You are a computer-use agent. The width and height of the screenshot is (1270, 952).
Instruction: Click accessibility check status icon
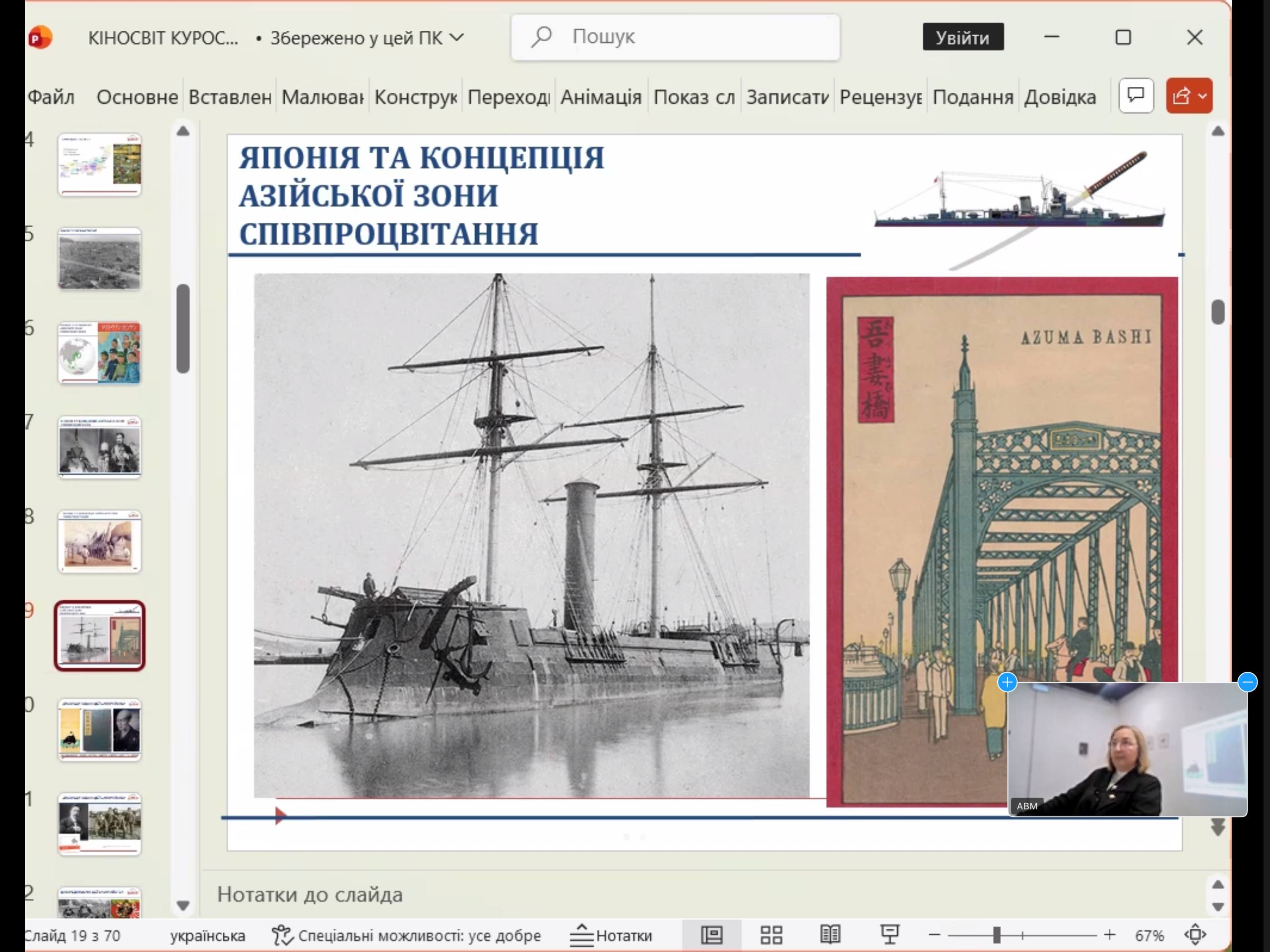click(281, 935)
